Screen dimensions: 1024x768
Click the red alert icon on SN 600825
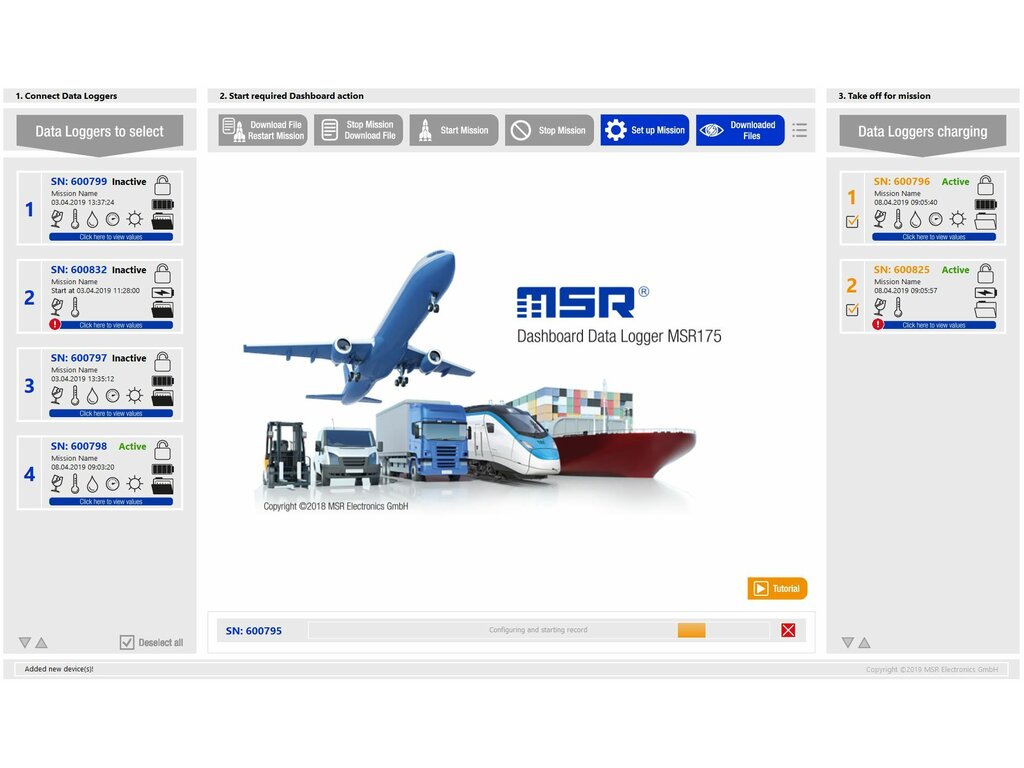point(878,325)
